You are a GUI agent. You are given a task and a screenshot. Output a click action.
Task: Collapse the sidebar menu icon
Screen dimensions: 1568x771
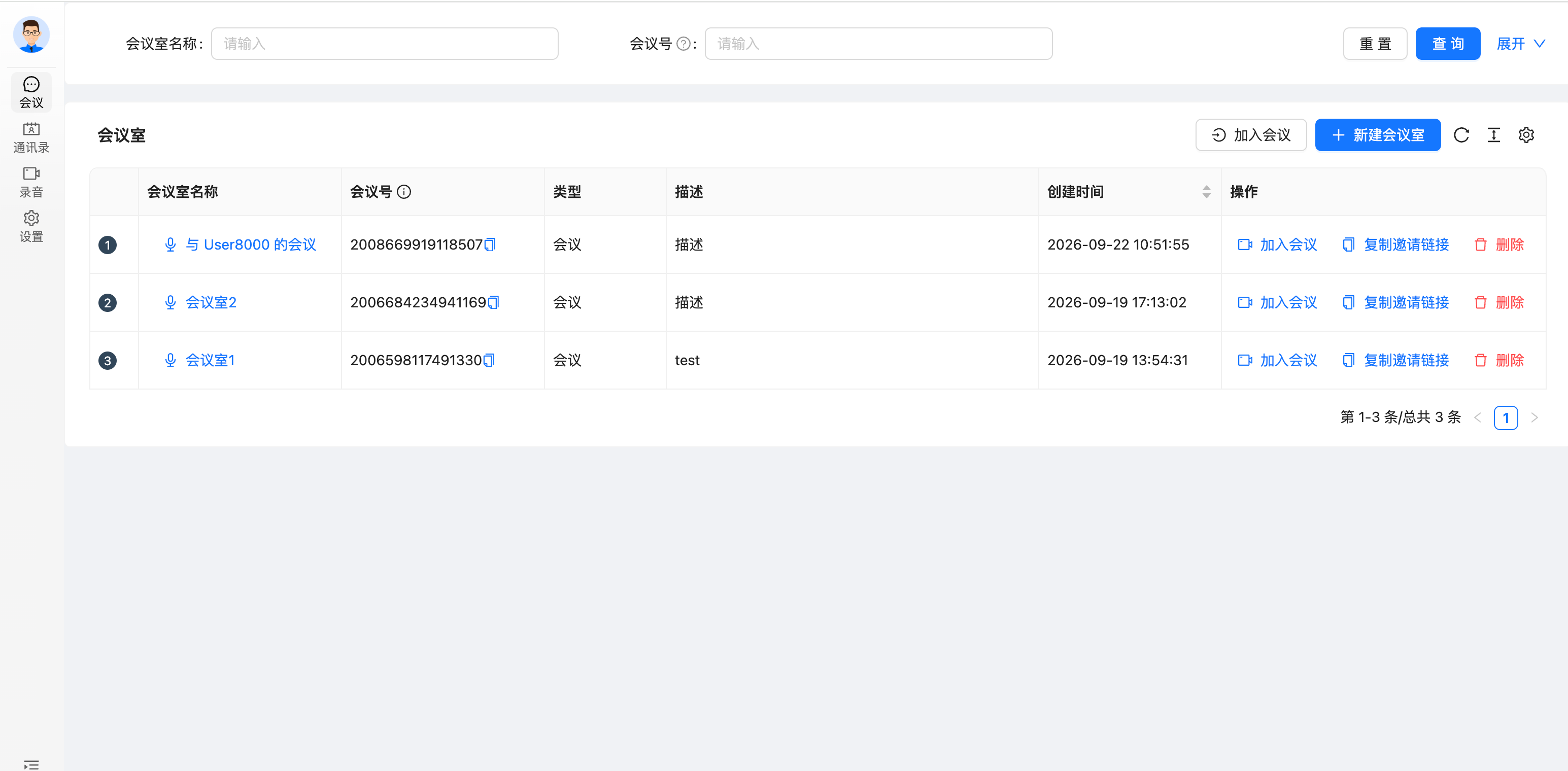pyautogui.click(x=31, y=764)
